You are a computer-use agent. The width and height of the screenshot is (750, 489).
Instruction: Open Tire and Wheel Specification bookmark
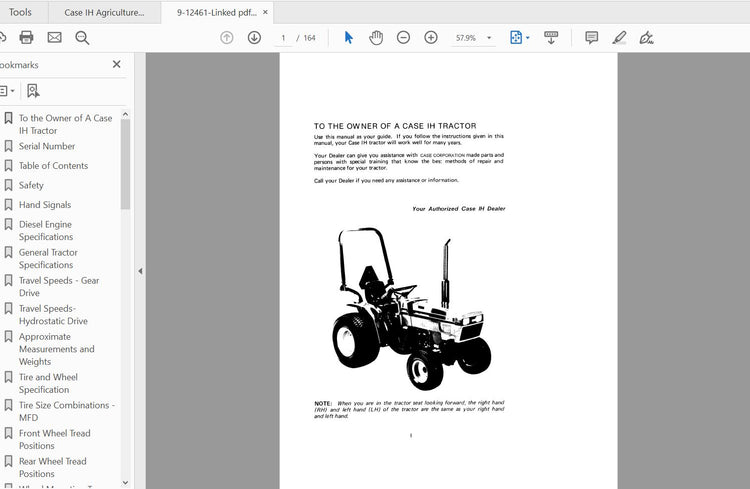(48, 383)
